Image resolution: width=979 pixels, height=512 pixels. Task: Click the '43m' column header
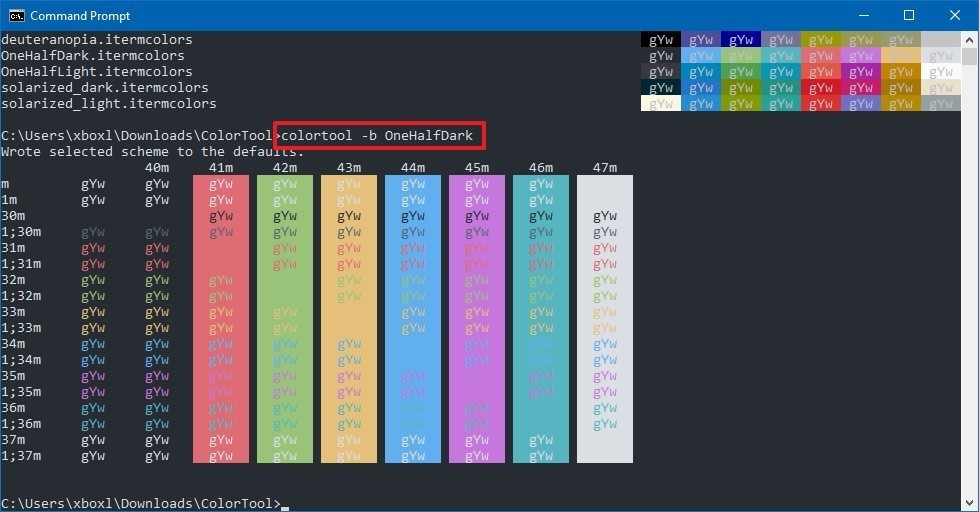349,167
